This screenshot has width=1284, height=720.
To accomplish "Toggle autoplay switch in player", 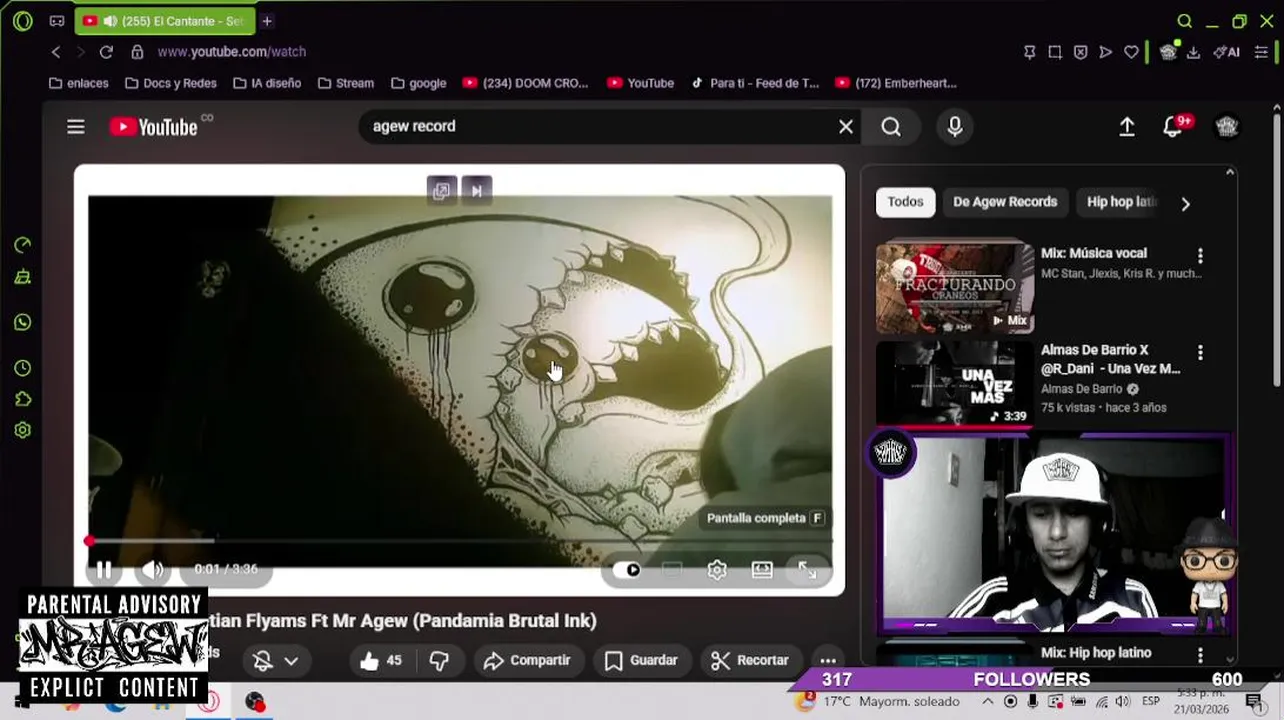I will pyautogui.click(x=629, y=570).
